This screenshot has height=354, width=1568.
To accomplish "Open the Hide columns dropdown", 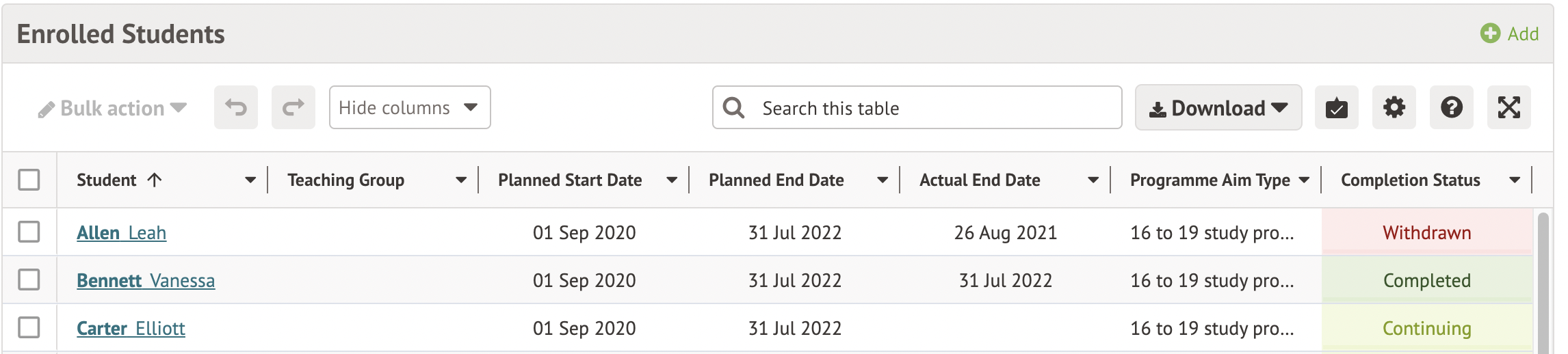I will (x=409, y=107).
